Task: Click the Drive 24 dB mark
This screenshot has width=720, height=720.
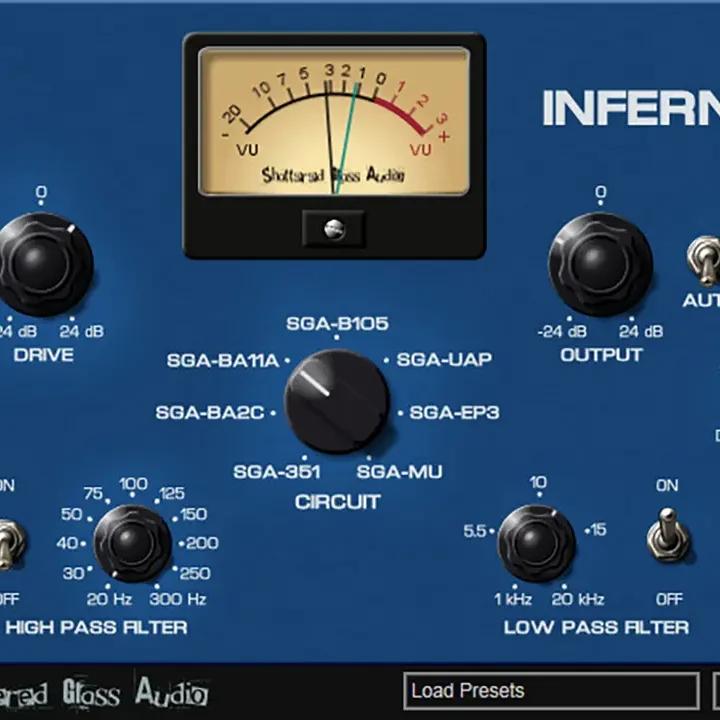Action: [x=81, y=331]
